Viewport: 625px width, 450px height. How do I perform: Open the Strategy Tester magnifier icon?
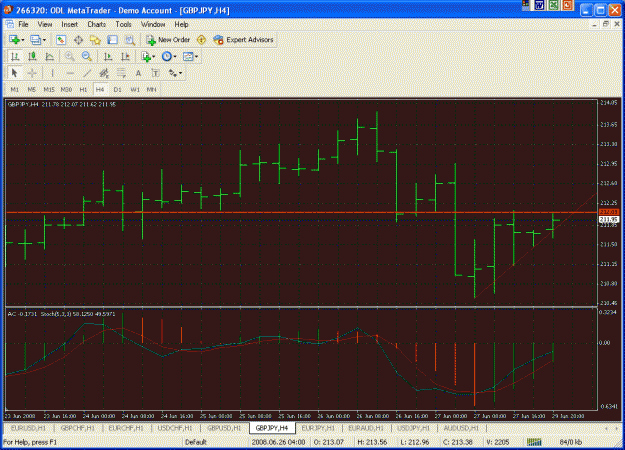tap(130, 40)
